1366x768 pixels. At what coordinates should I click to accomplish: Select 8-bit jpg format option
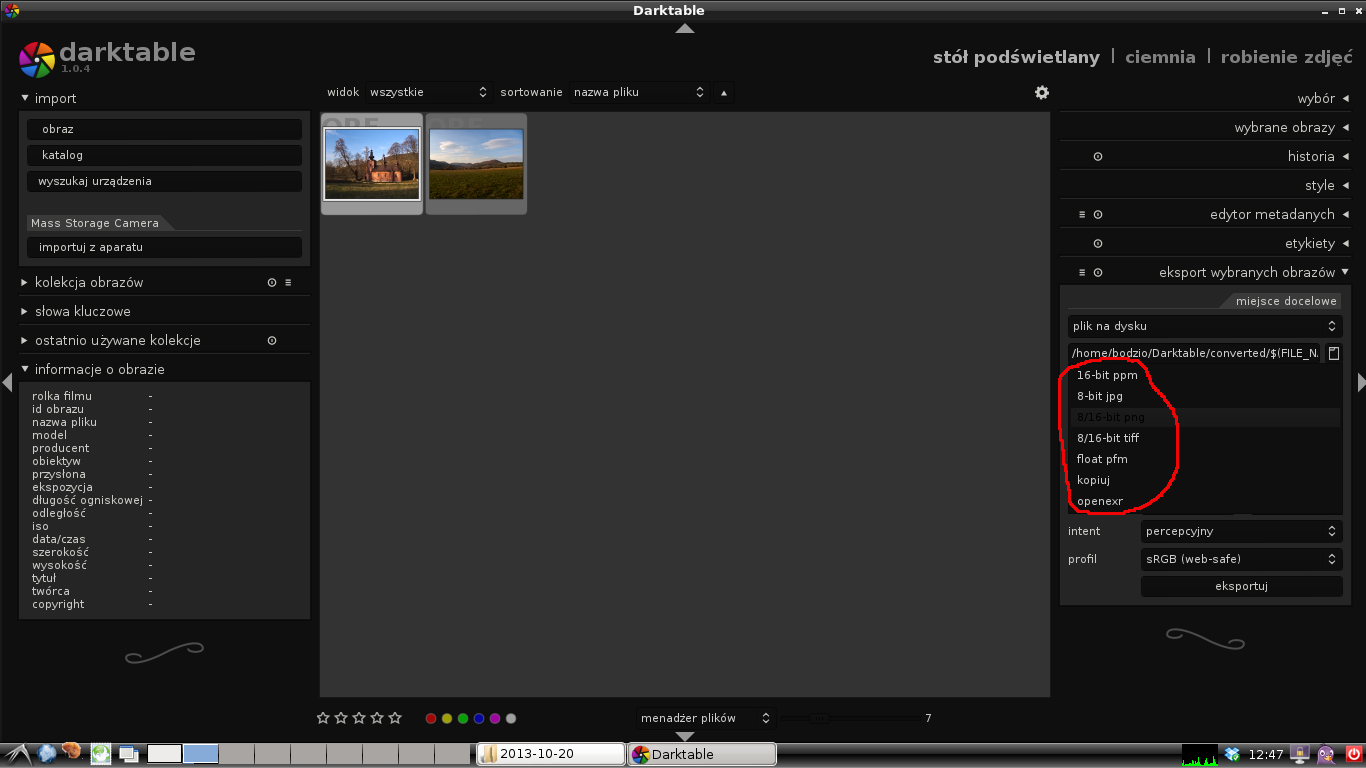coord(1100,396)
